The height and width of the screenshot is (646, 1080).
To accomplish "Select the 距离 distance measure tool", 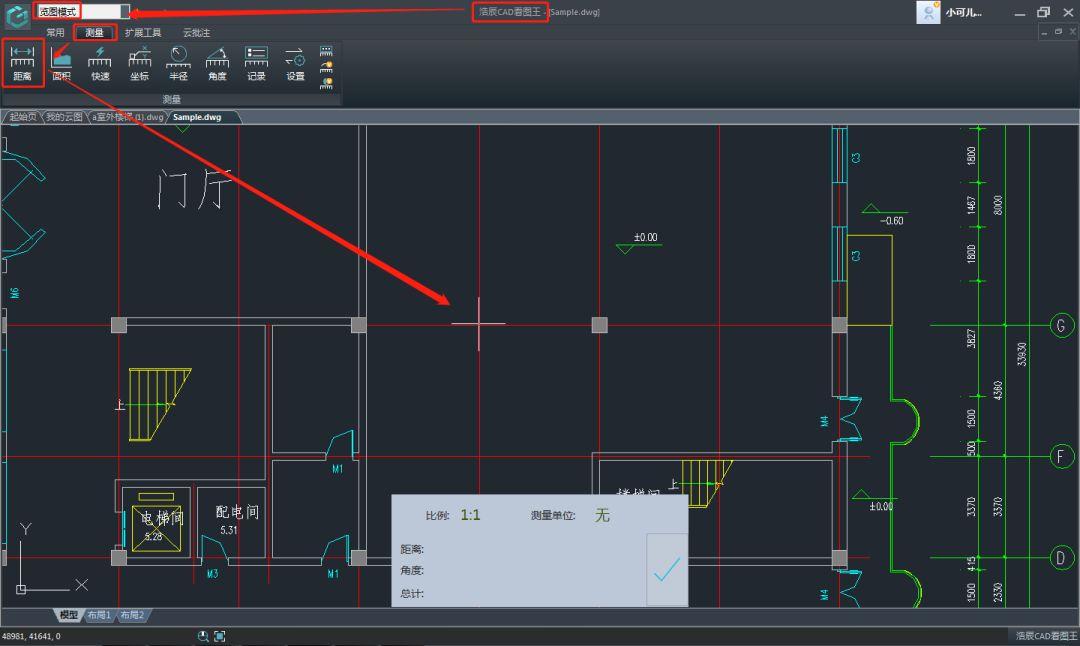I will coord(22,63).
